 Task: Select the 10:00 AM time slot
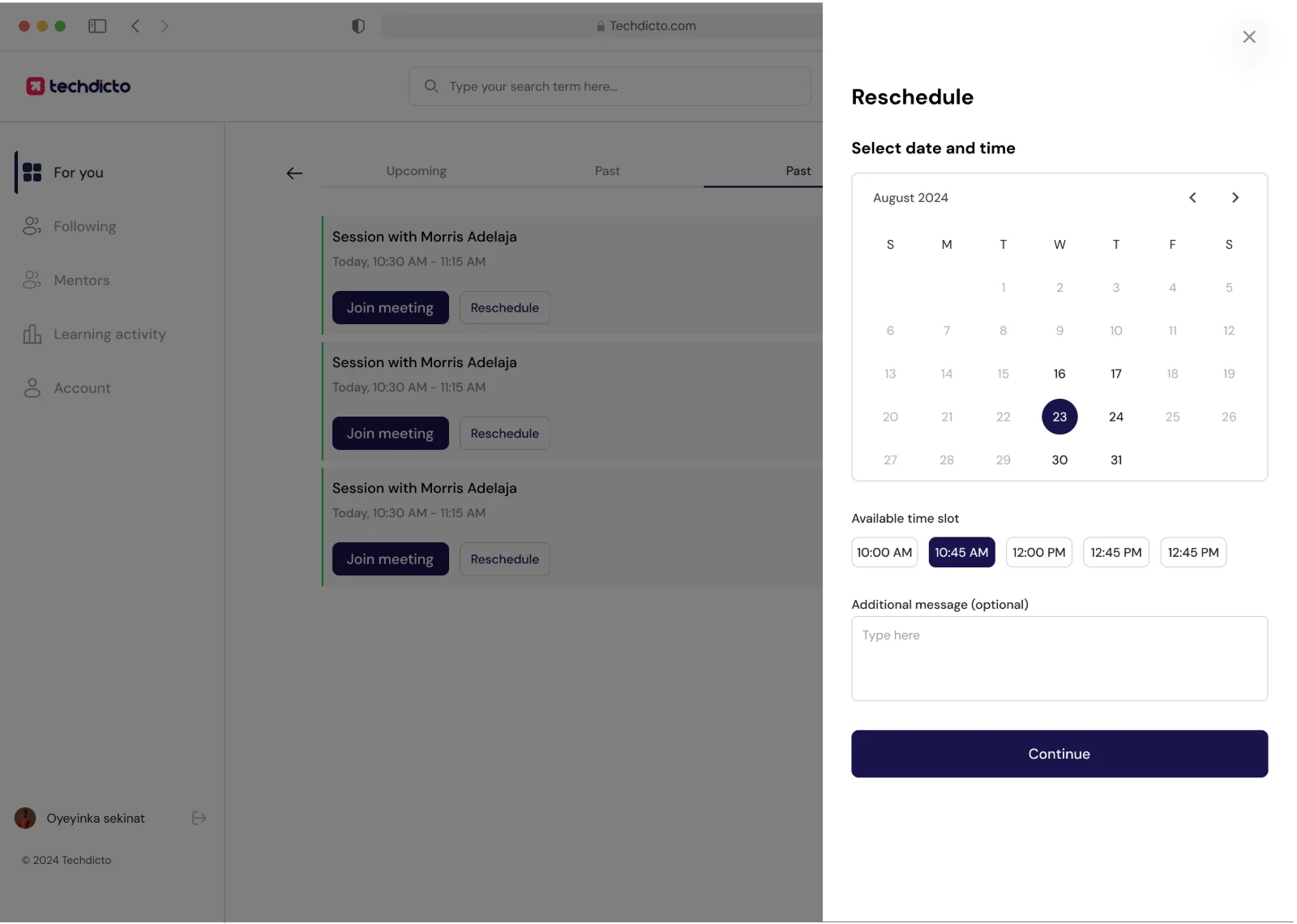pos(884,552)
